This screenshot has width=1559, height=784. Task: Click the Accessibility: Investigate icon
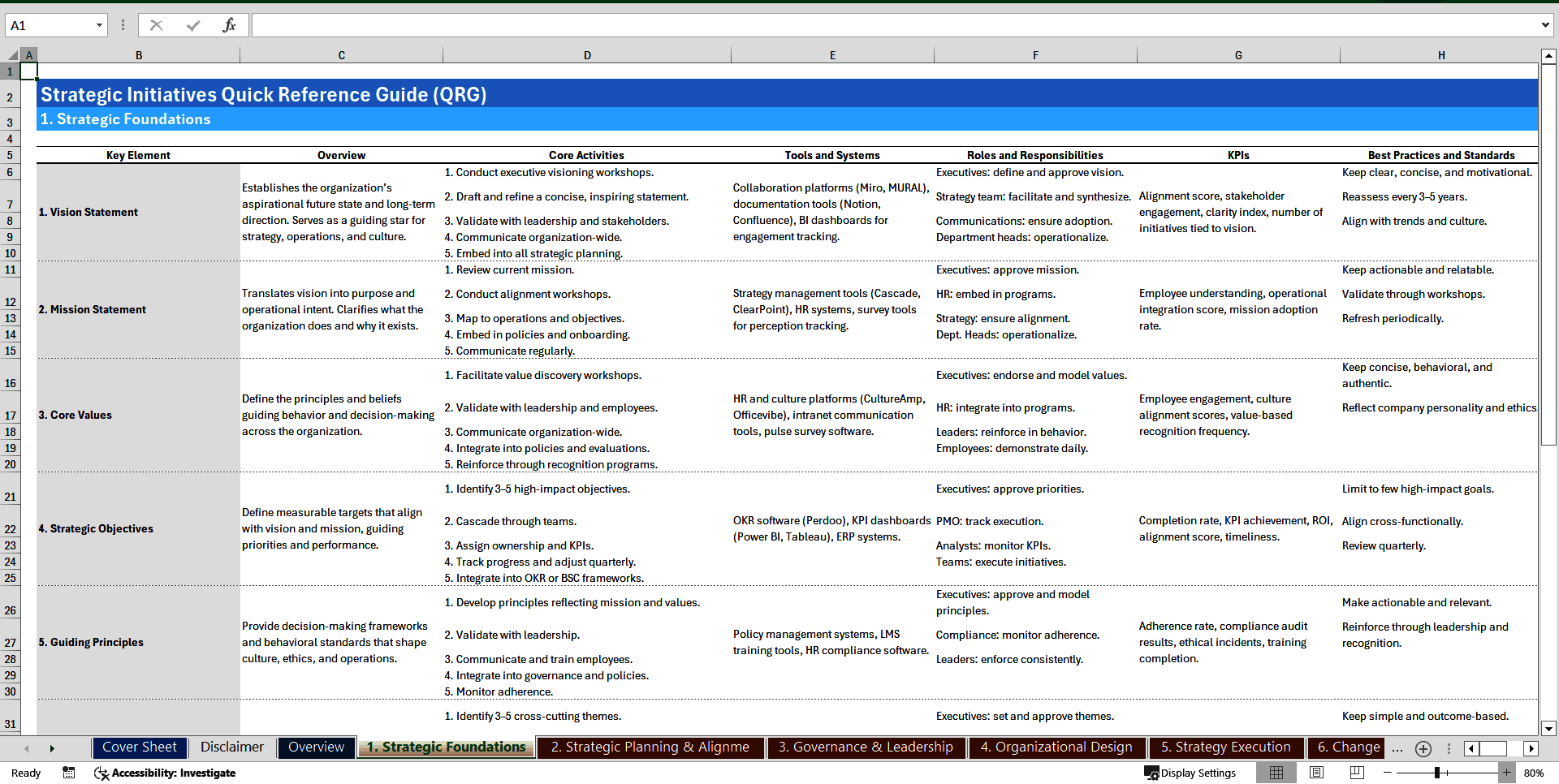(x=101, y=773)
